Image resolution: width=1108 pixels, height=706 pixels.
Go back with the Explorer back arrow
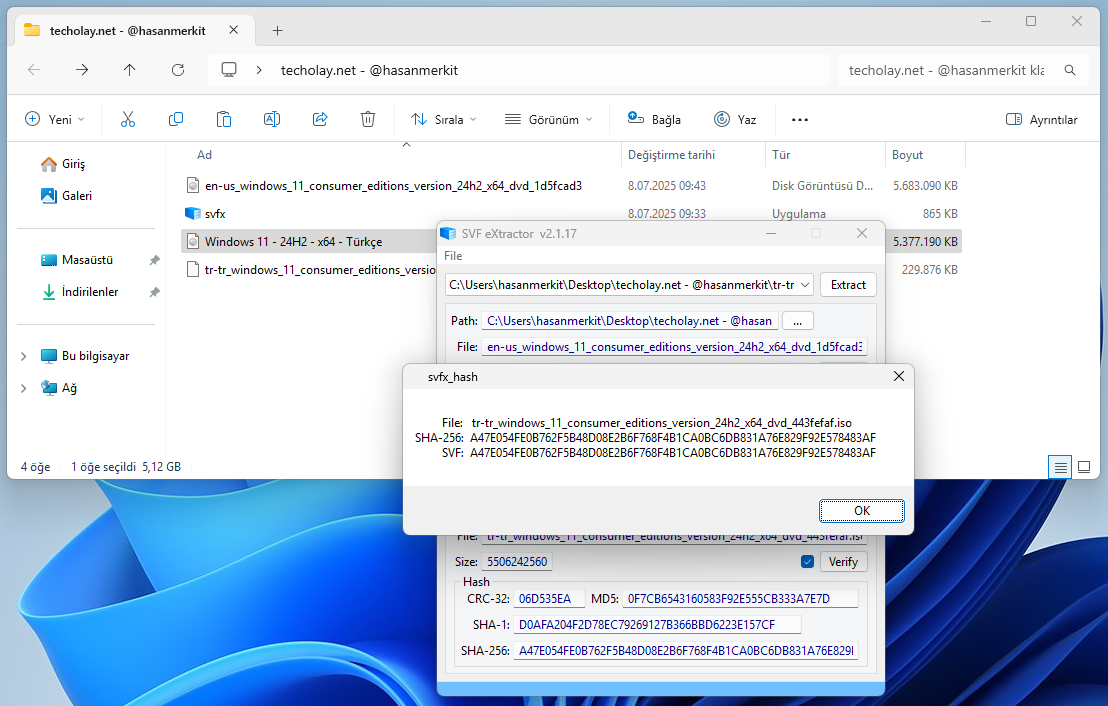pyautogui.click(x=34, y=70)
